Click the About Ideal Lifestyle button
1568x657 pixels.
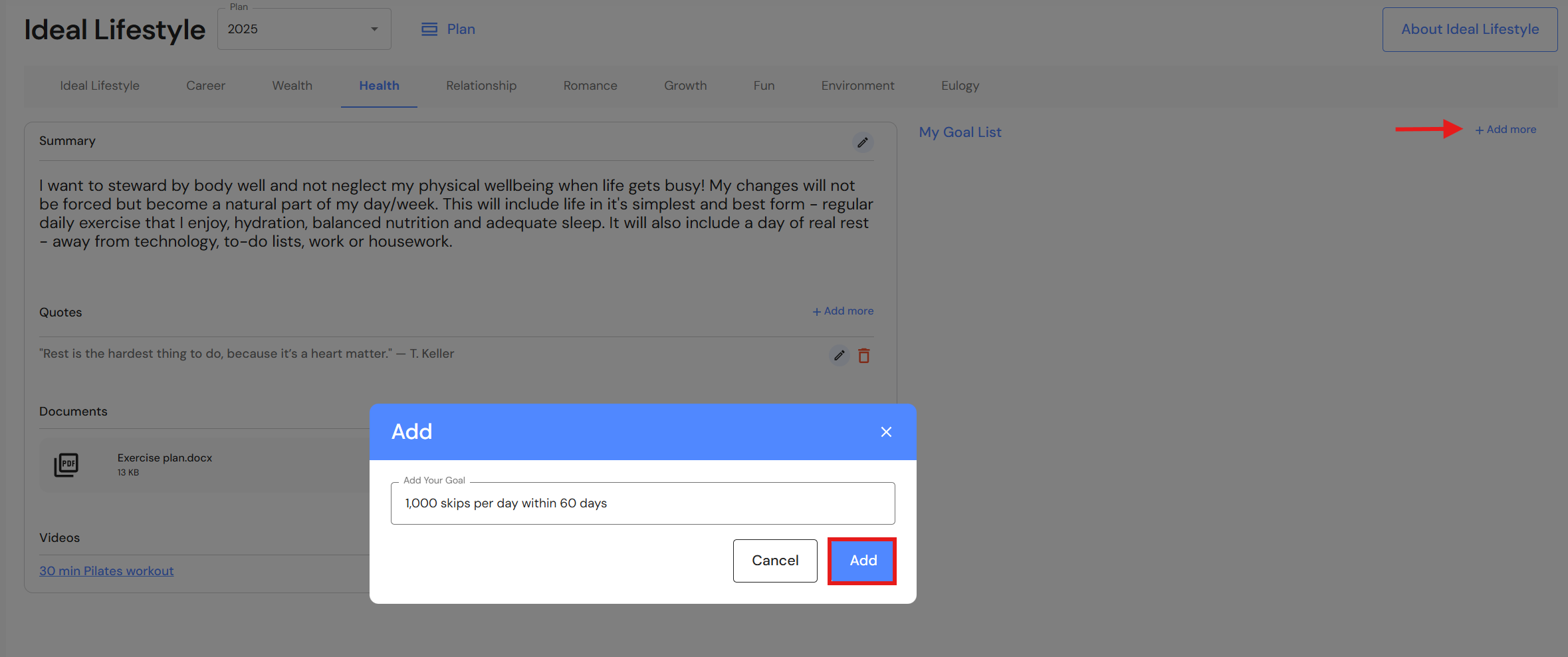[x=1469, y=29]
